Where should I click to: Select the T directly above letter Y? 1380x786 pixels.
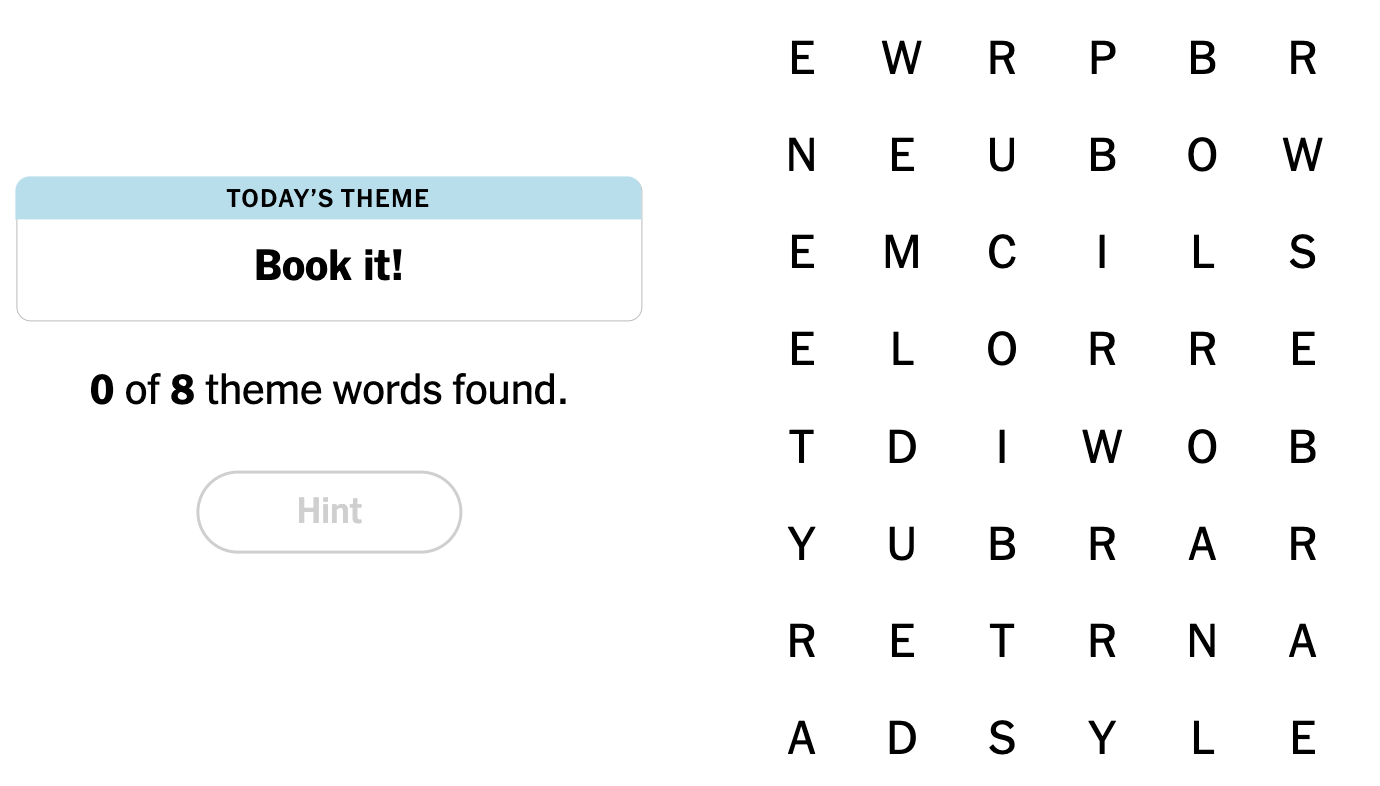click(801, 447)
